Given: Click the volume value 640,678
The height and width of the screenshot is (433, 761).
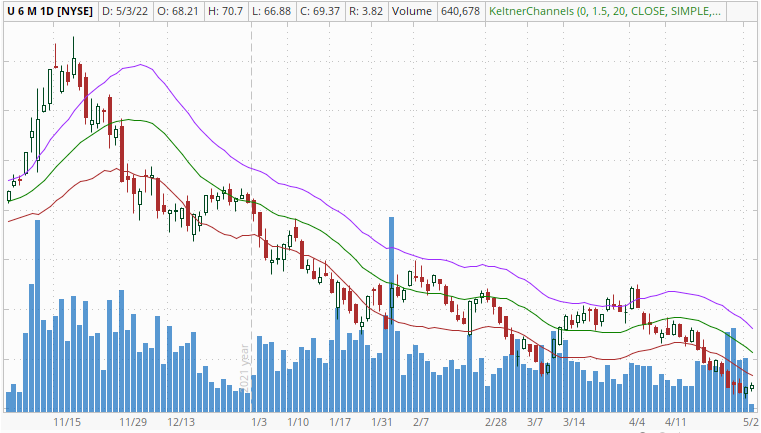Looking at the screenshot, I should tap(460, 11).
